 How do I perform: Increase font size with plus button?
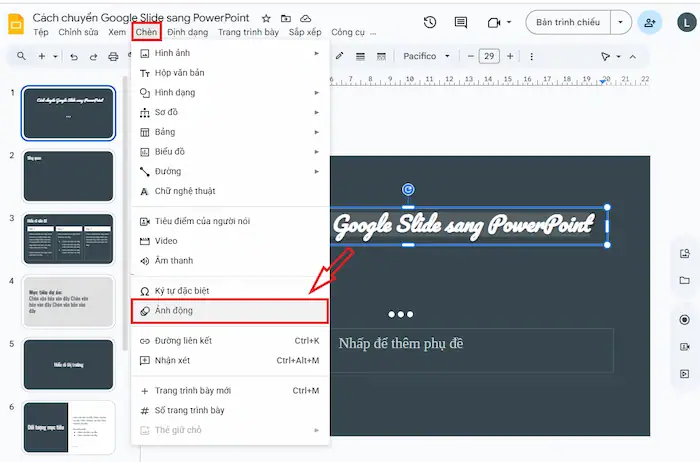coord(511,57)
